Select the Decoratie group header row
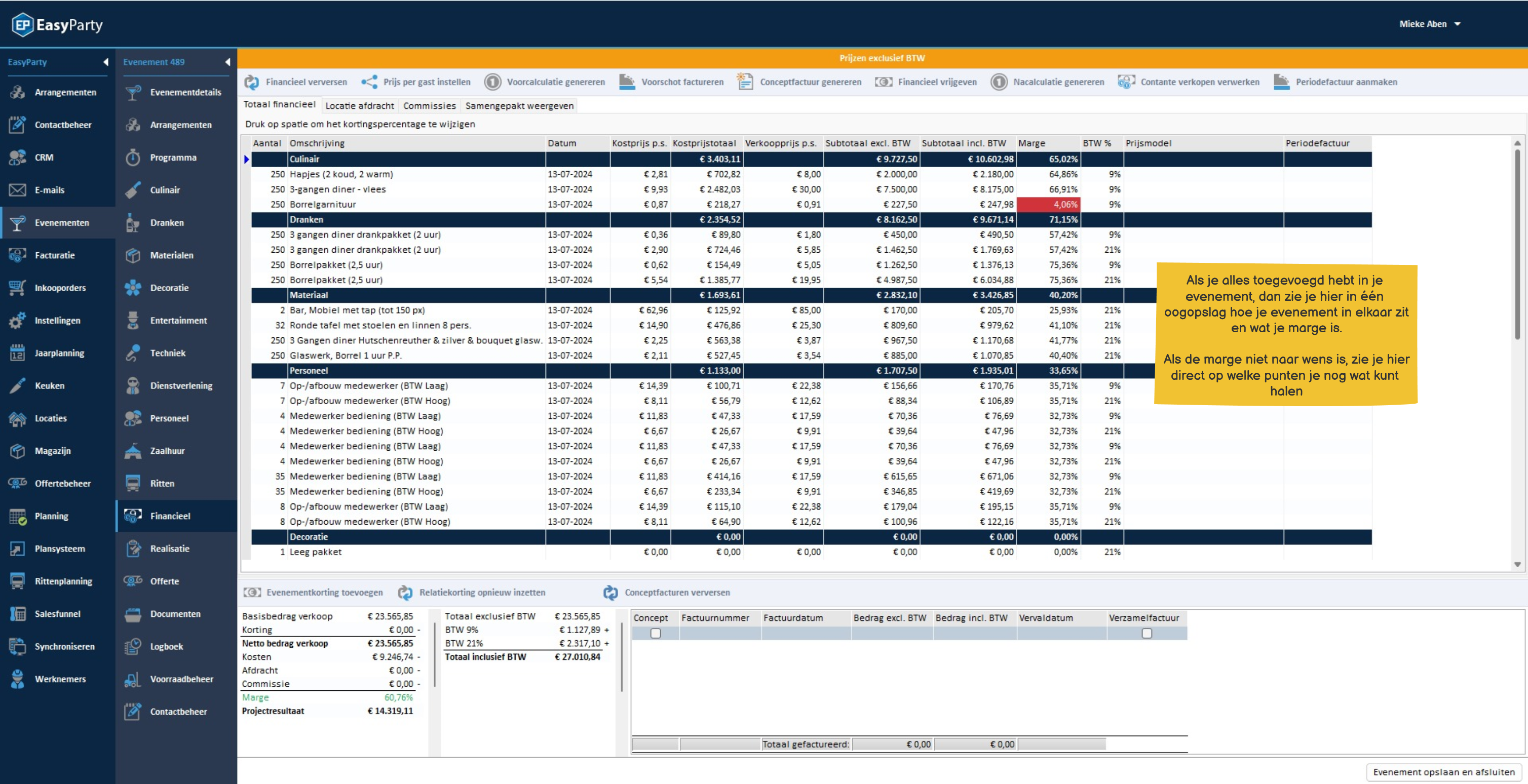Screen dimensions: 1528x784 coord(812,537)
